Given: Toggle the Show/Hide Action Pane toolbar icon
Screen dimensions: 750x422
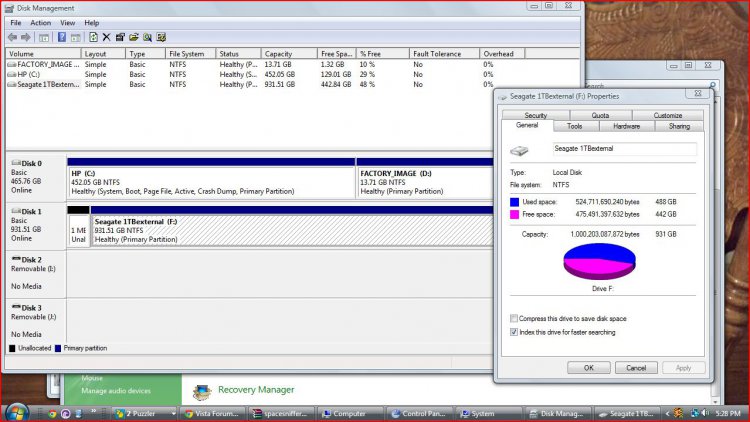Looking at the screenshot, I should (x=76, y=37).
